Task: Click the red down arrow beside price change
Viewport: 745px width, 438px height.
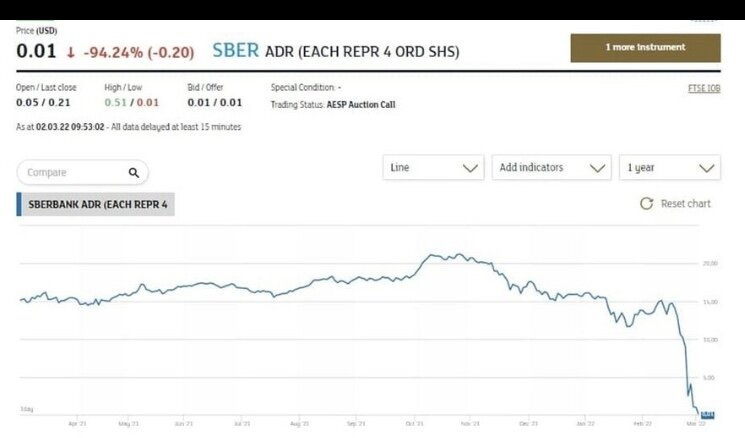Action: point(70,52)
